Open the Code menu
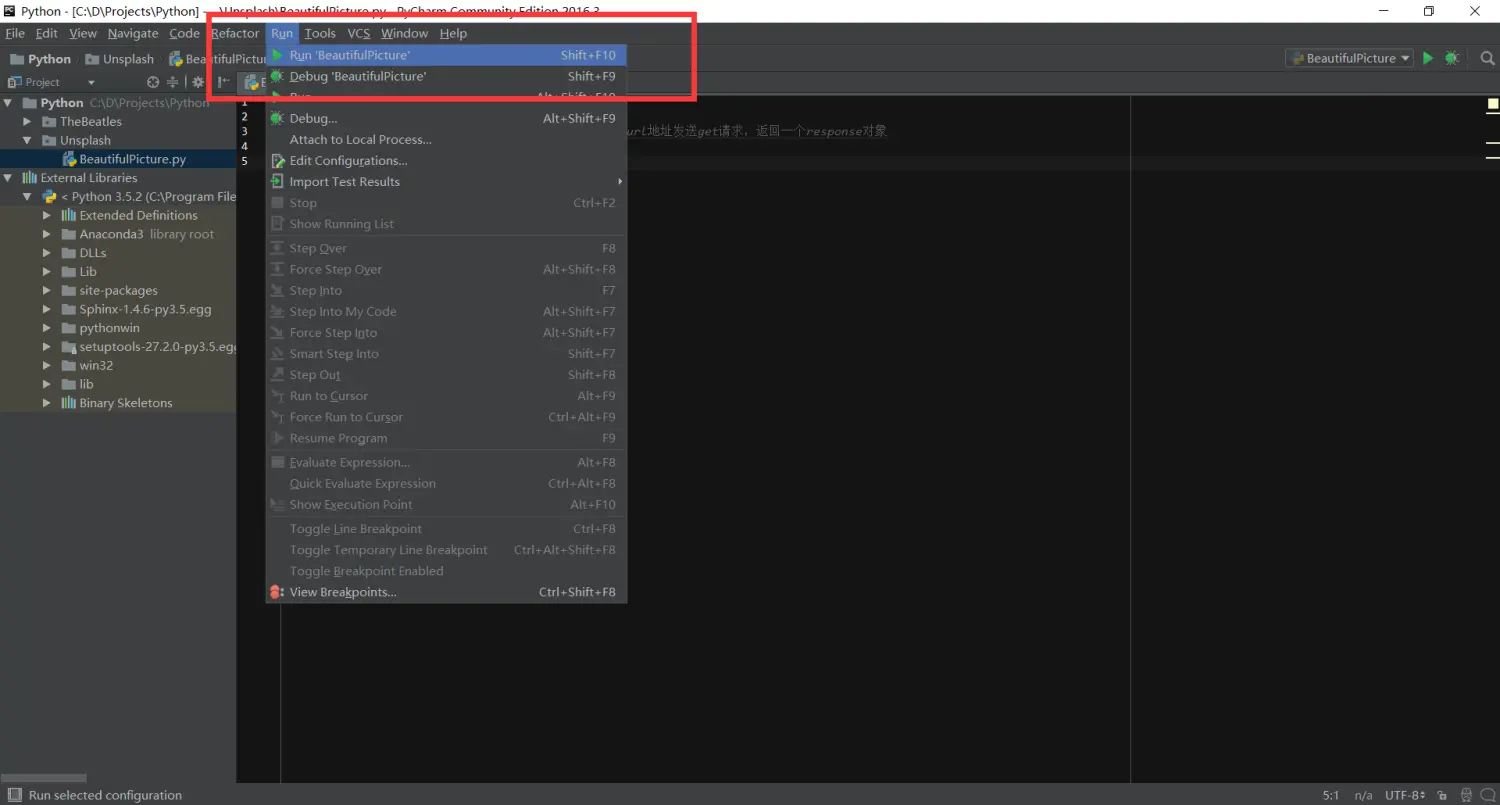The width and height of the screenshot is (1500, 805). coord(184,33)
